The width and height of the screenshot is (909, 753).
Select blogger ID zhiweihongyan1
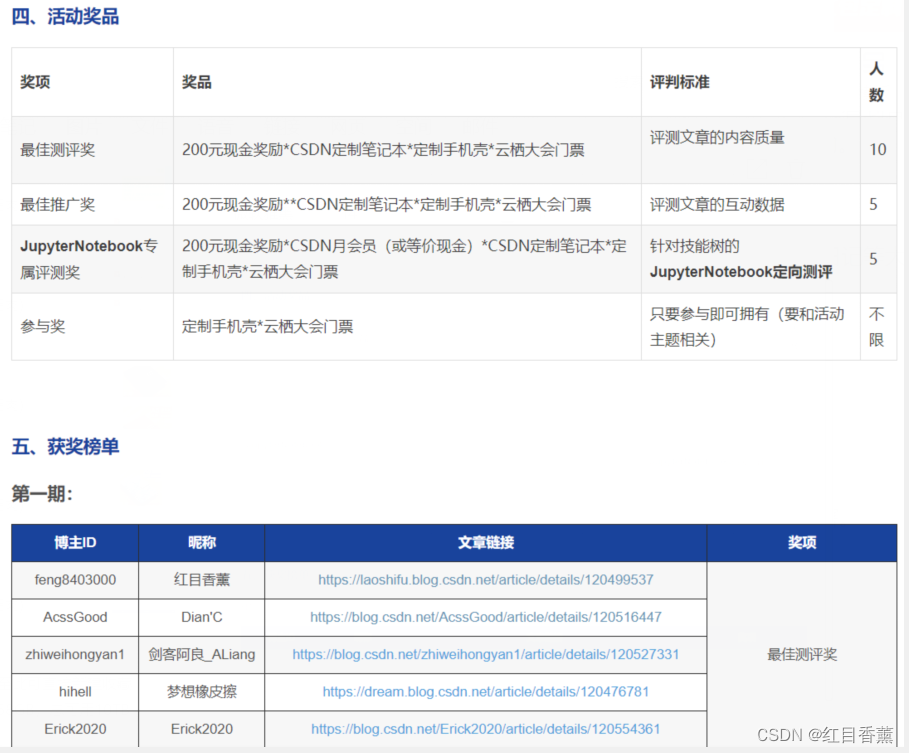(x=75, y=654)
